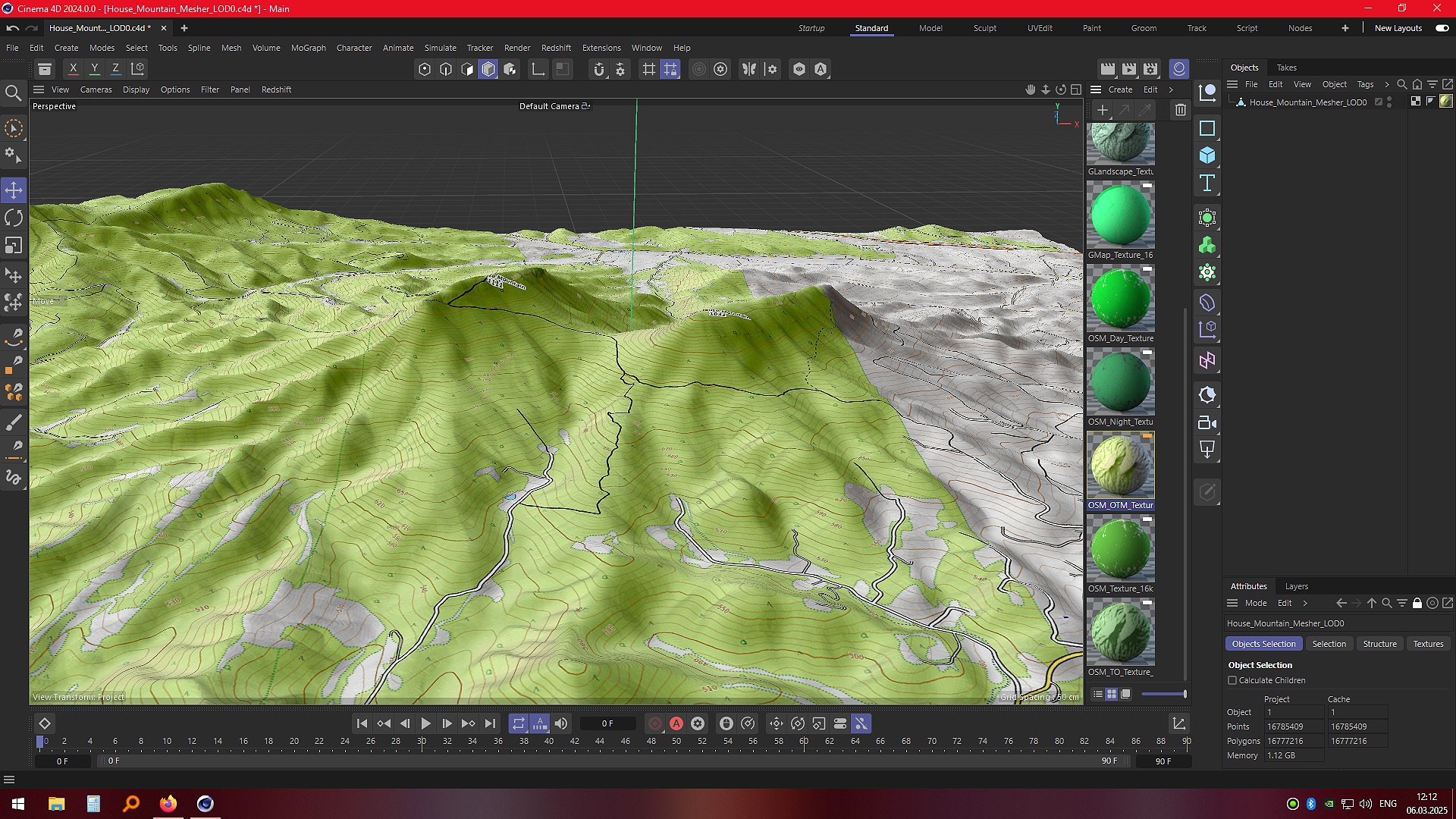Open the Redshift main menu
Image resolution: width=1456 pixels, height=819 pixels.
coord(556,48)
